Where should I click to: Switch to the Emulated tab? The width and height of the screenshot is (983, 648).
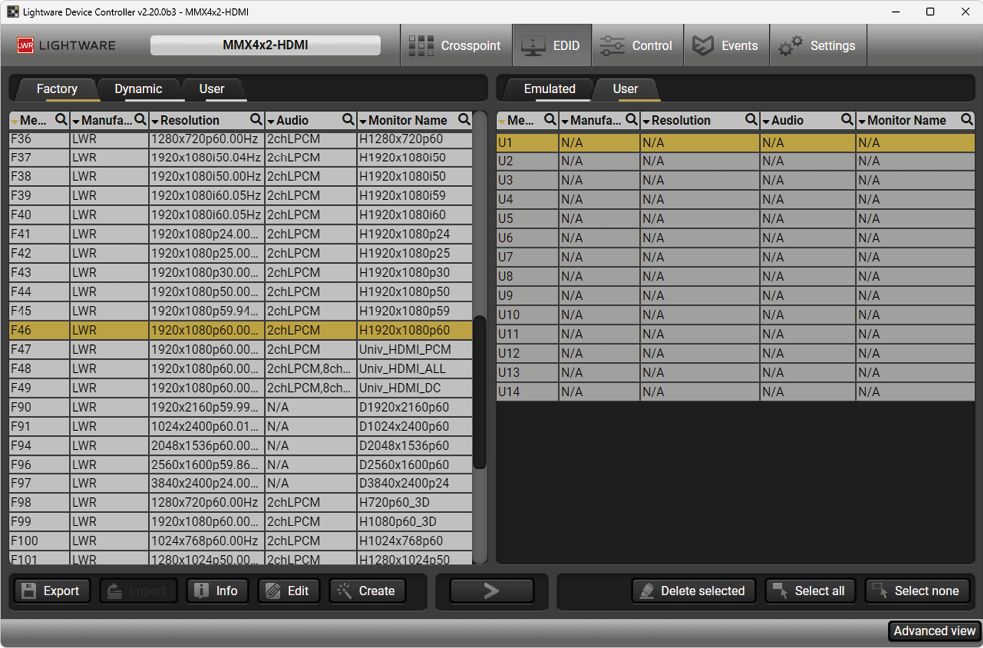[x=549, y=89]
